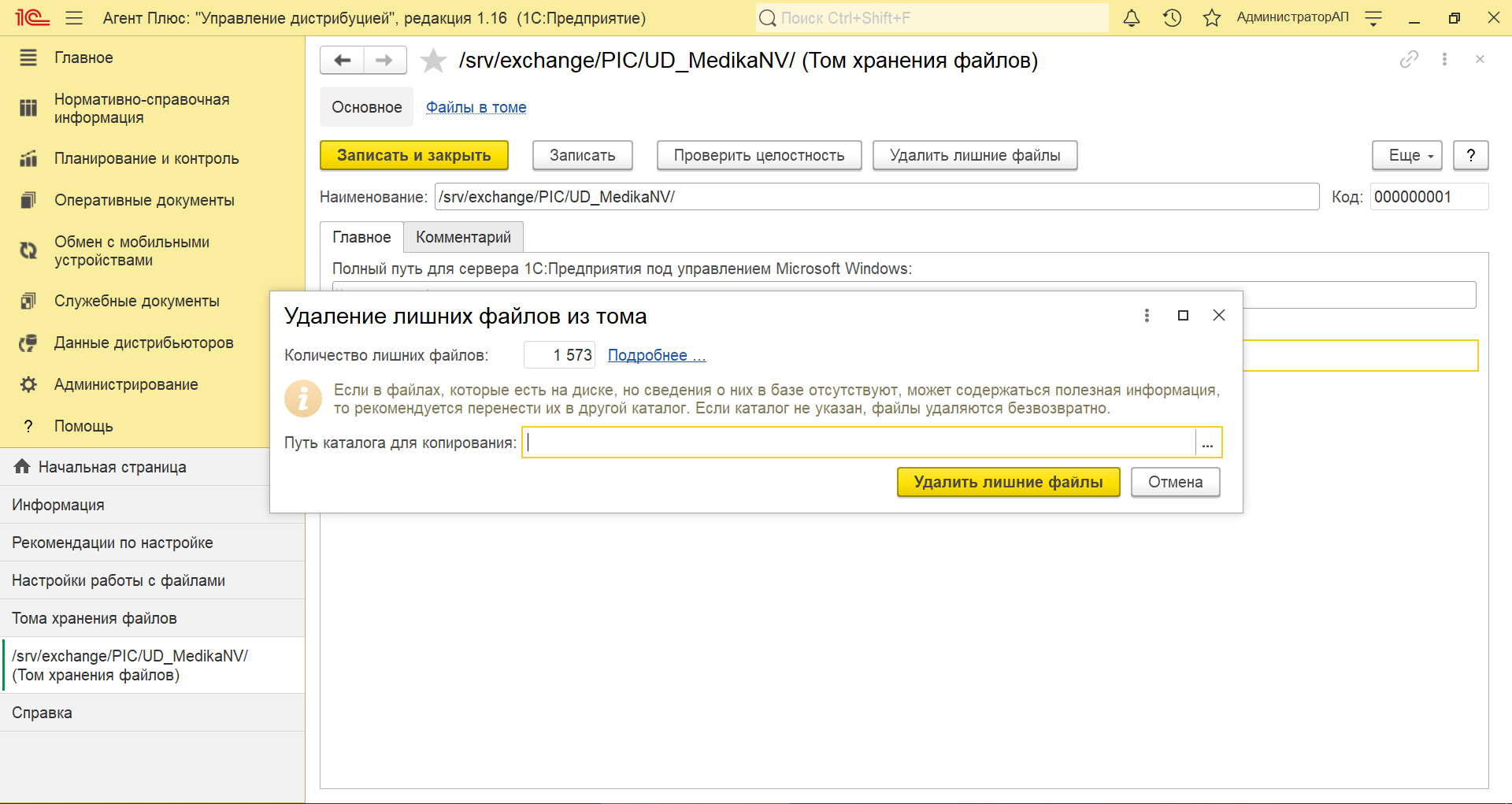Image resolution: width=1512 pixels, height=804 pixels.
Task: Click Служебные документы icon
Action: click(28, 301)
